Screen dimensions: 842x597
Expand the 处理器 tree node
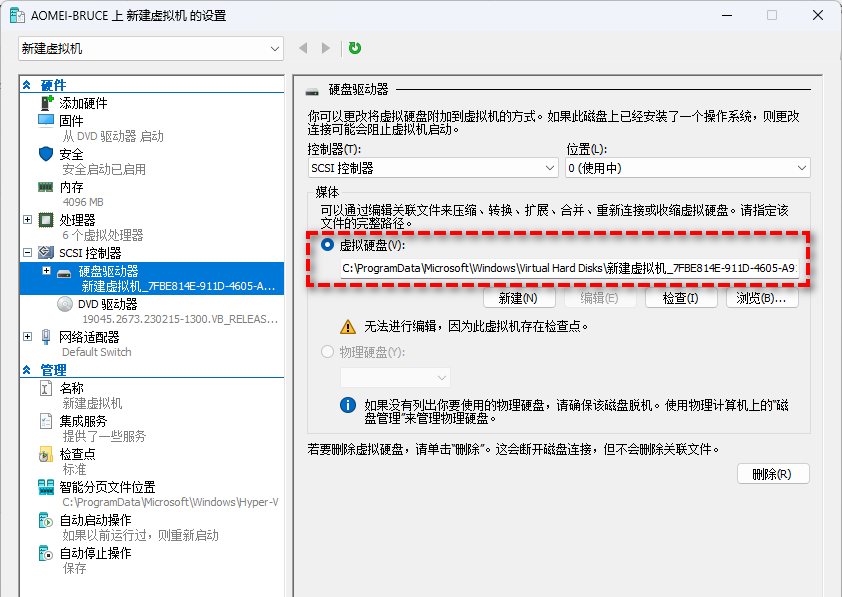(x=27, y=220)
